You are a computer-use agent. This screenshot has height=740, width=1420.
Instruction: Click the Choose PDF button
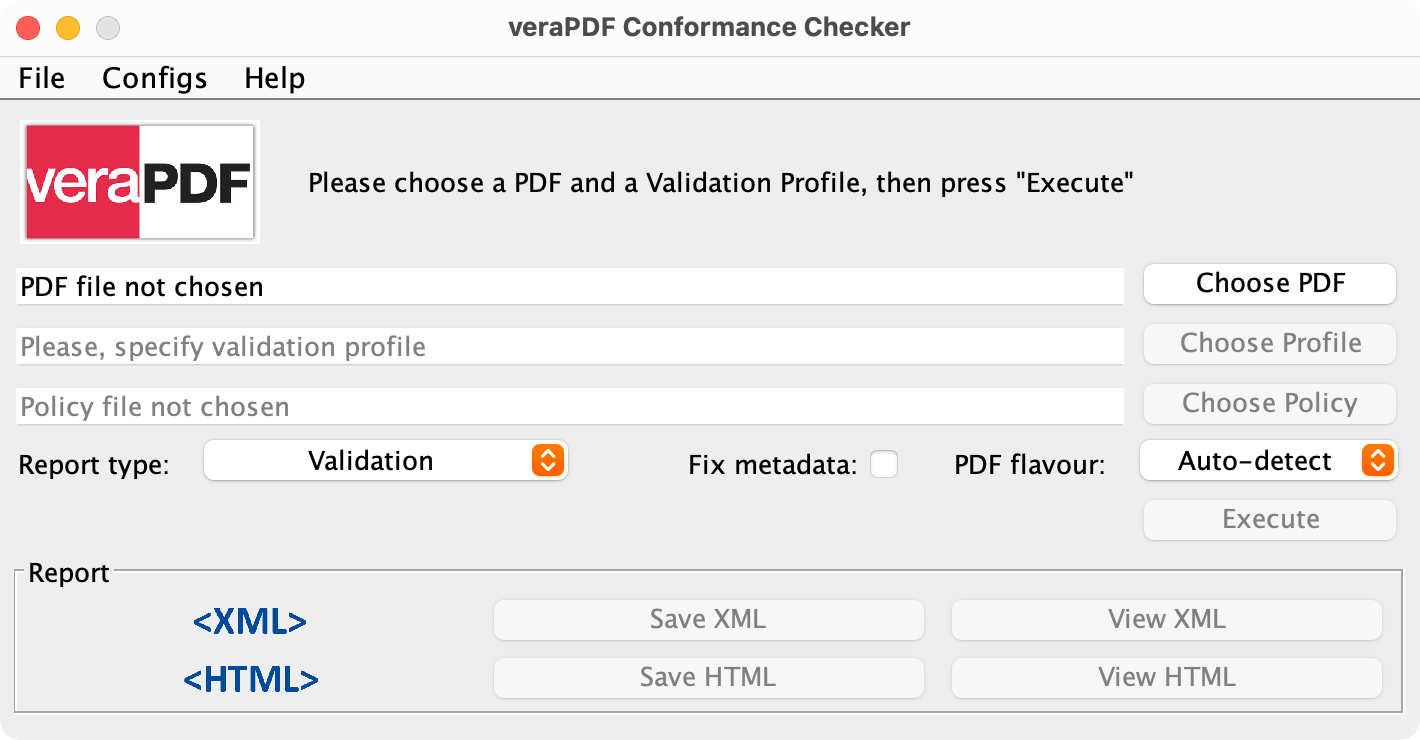tap(1270, 283)
